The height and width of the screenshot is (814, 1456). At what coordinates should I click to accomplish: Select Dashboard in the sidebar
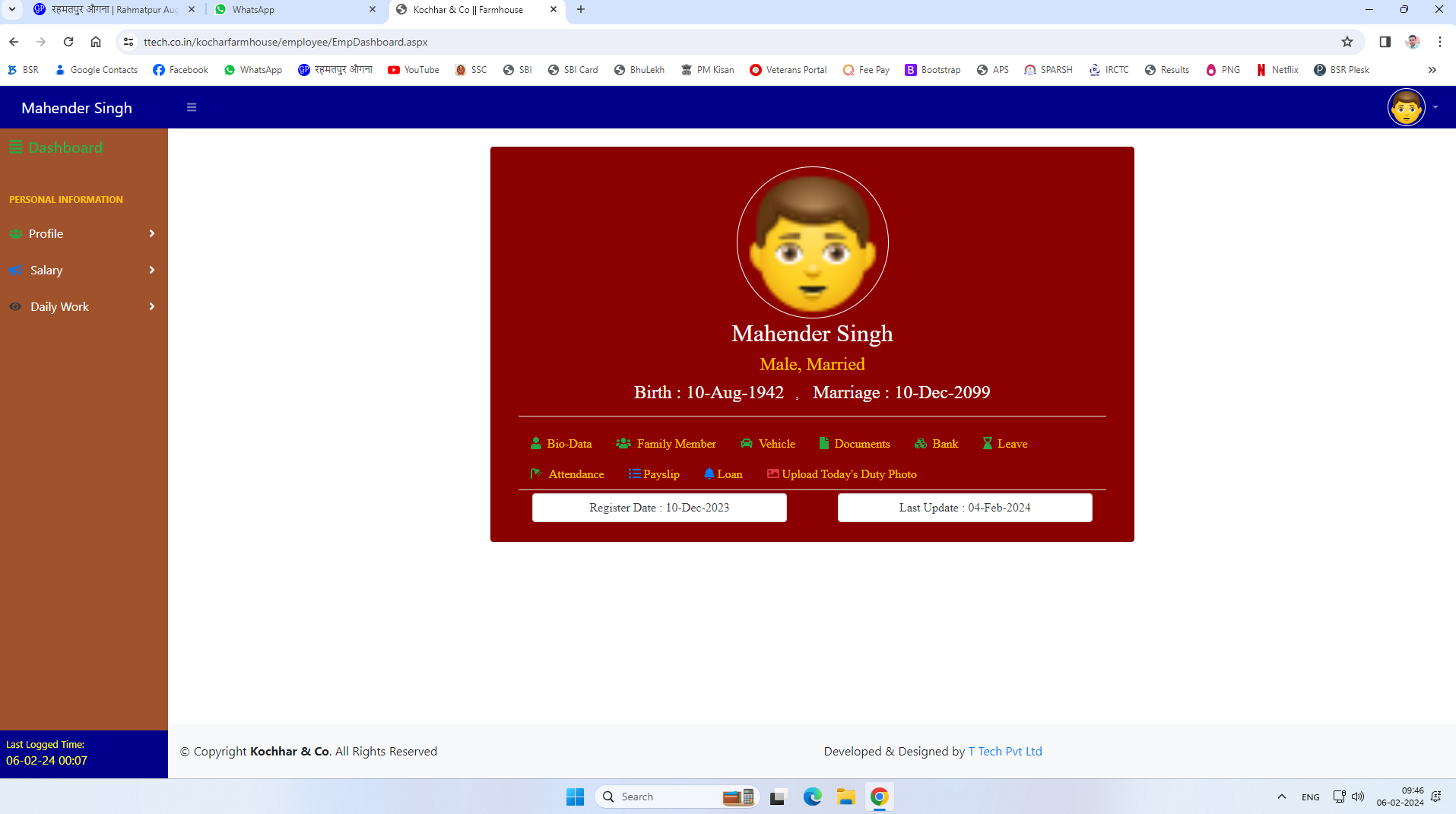pyautogui.click(x=65, y=147)
